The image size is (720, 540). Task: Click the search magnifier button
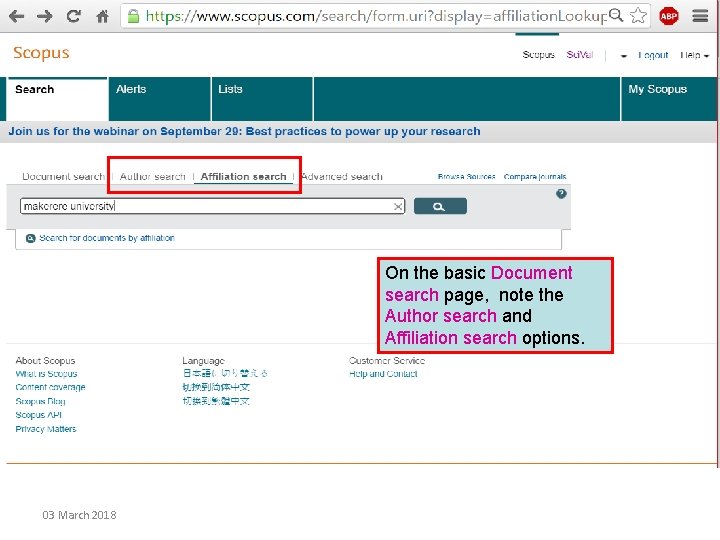[440, 206]
